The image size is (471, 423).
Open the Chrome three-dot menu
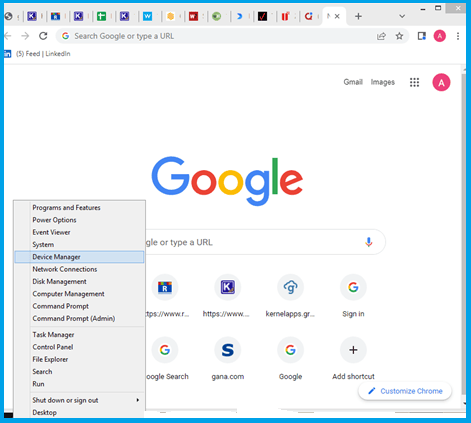[x=458, y=36]
